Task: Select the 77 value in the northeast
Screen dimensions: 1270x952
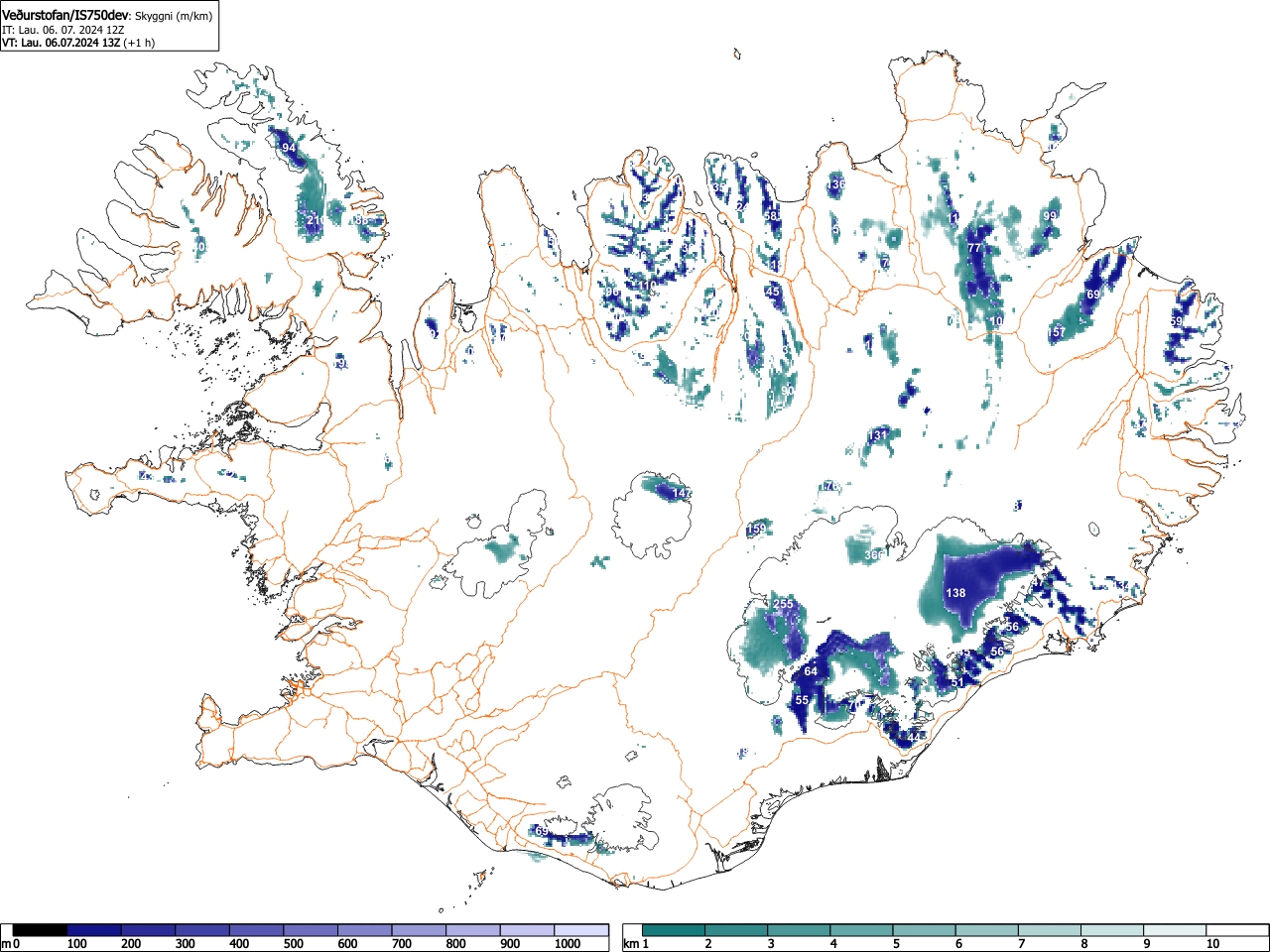Action: [x=974, y=248]
